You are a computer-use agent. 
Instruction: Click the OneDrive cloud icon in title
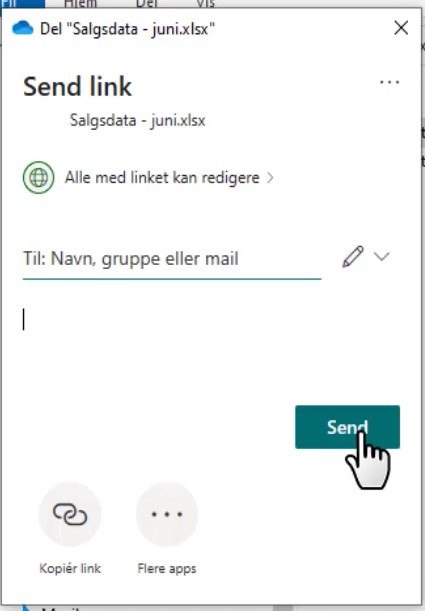pos(23,28)
